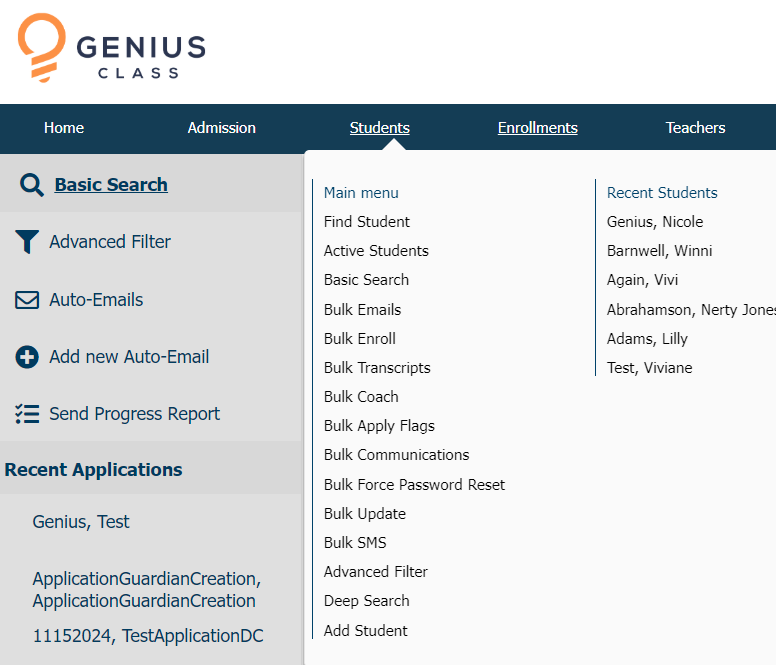This screenshot has height=665, width=776.
Task: Open Deep Search menu item
Action: (367, 601)
